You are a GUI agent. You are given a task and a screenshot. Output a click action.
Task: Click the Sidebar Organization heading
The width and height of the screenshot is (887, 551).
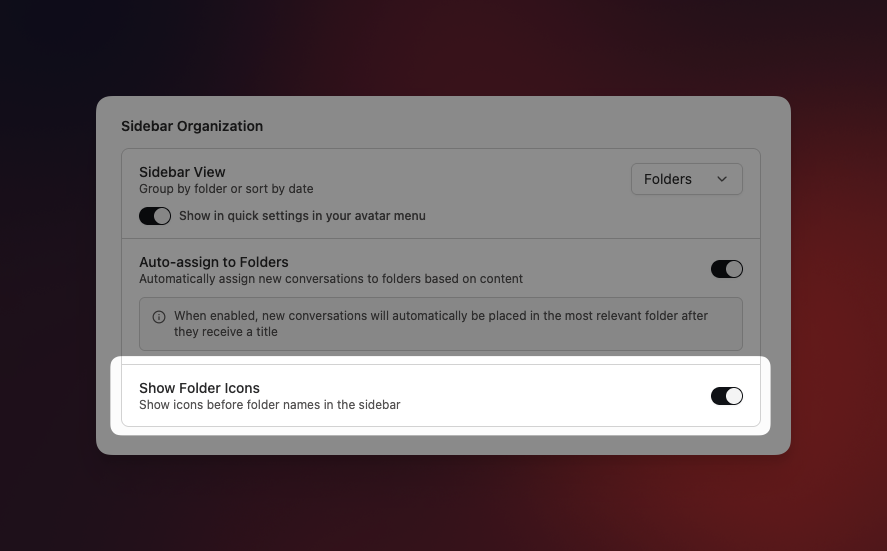click(x=192, y=126)
